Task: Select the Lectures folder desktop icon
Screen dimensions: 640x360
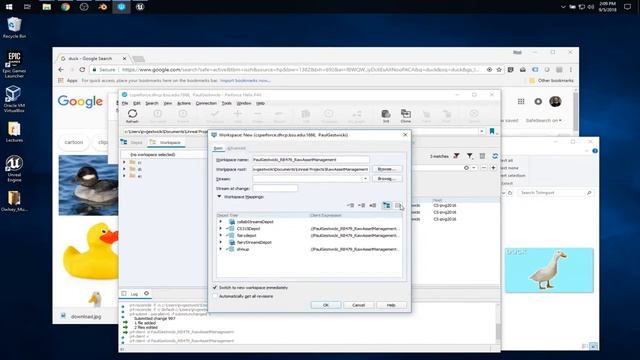Action: click(x=14, y=132)
